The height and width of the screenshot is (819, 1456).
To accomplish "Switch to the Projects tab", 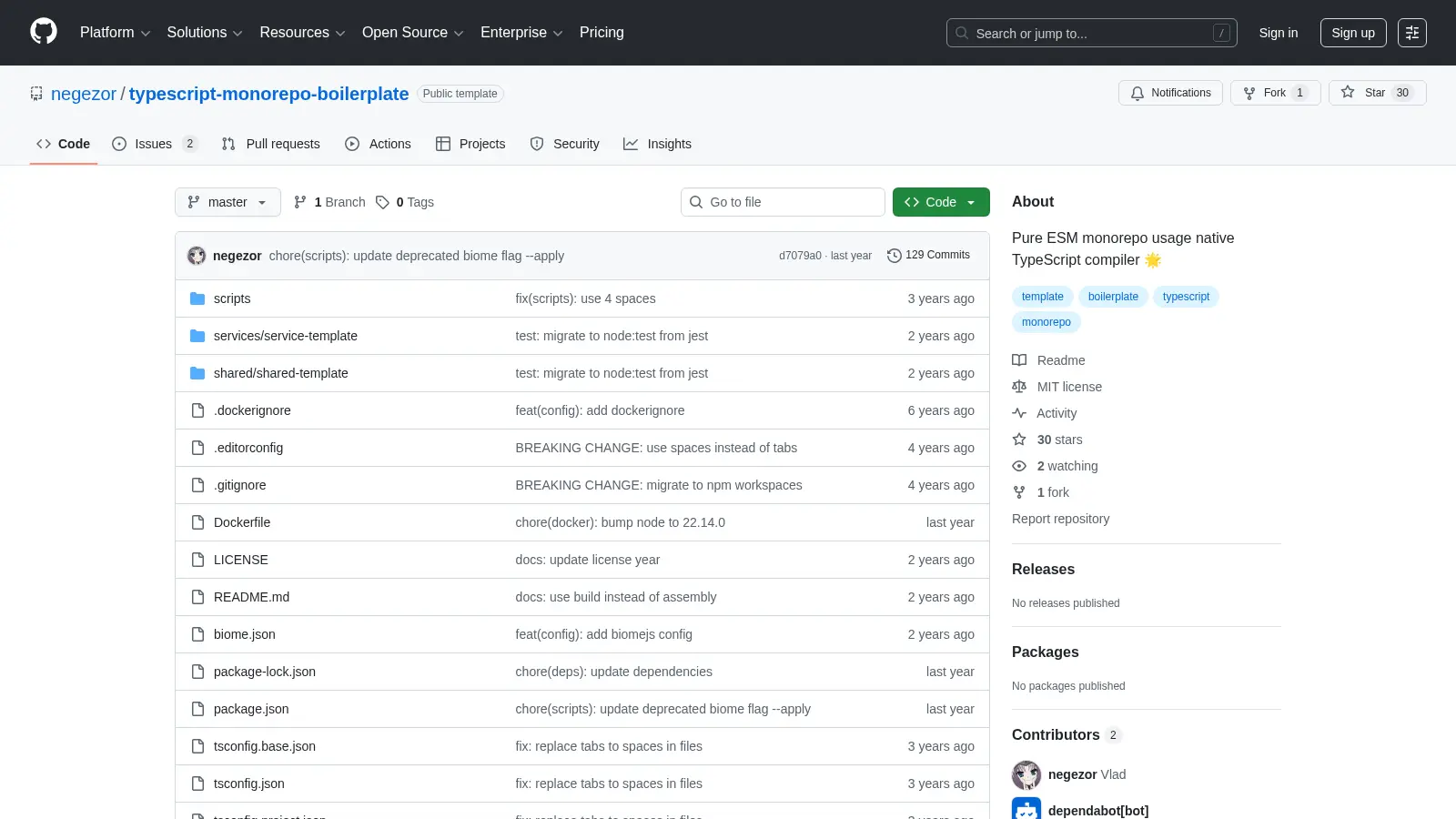I will pyautogui.click(x=470, y=144).
